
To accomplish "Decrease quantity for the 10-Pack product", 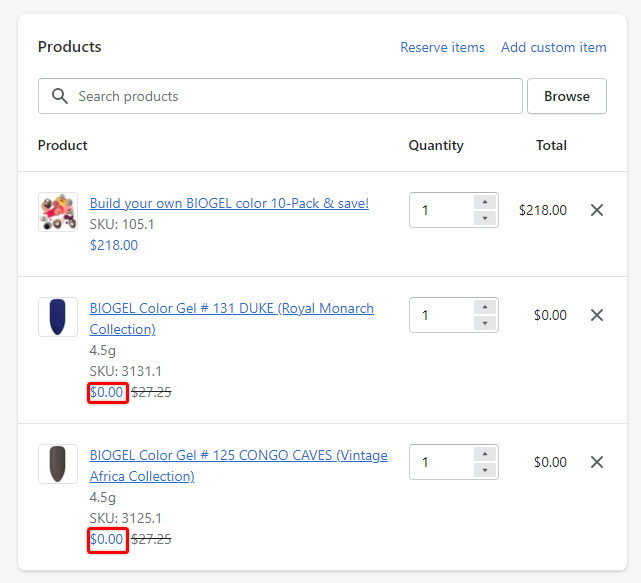I will [x=485, y=218].
